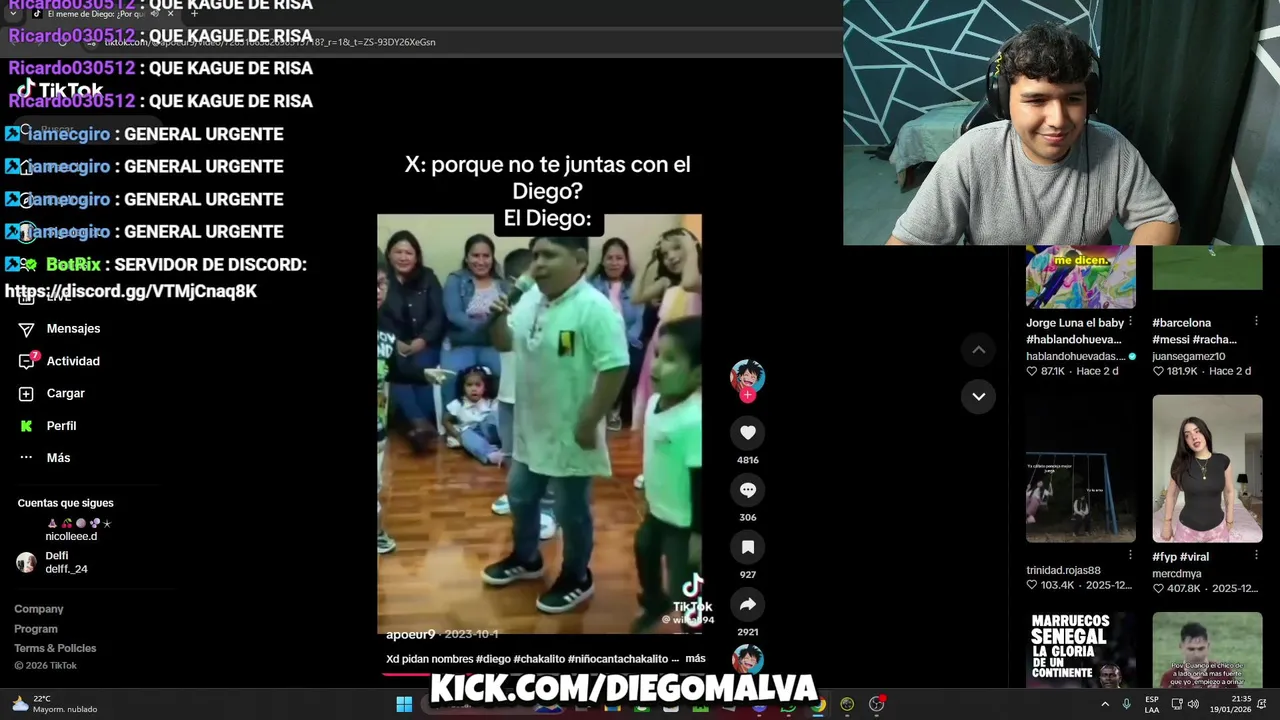Follow the creator with the red plus badge

[x=747, y=395]
